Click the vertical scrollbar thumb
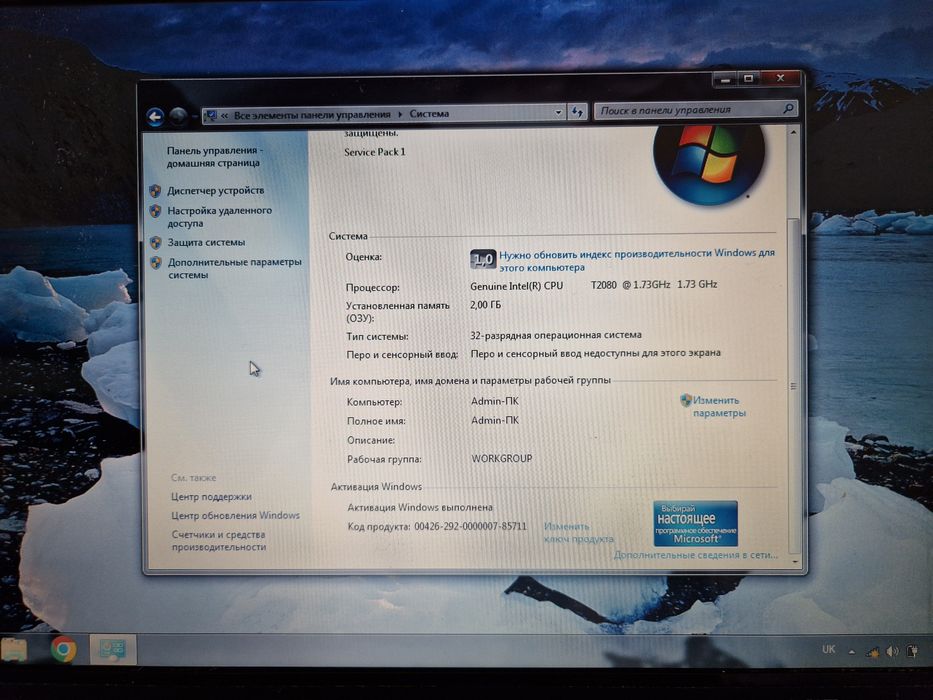Screen dimensions: 933x700 click(x=794, y=386)
